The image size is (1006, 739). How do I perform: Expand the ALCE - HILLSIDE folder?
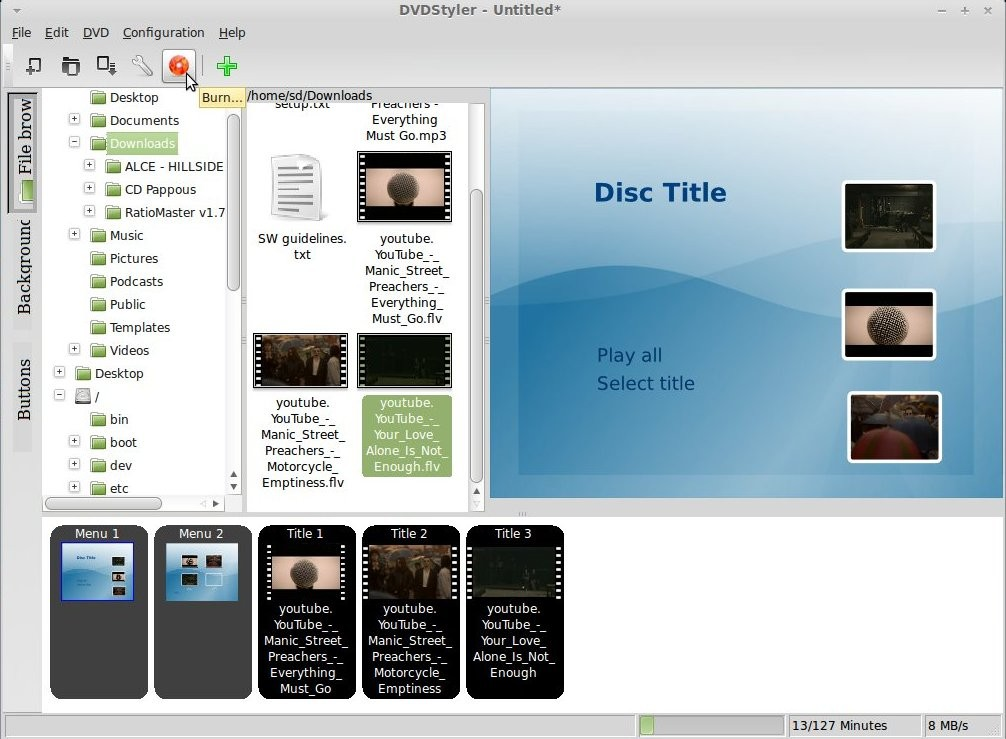pos(89,166)
